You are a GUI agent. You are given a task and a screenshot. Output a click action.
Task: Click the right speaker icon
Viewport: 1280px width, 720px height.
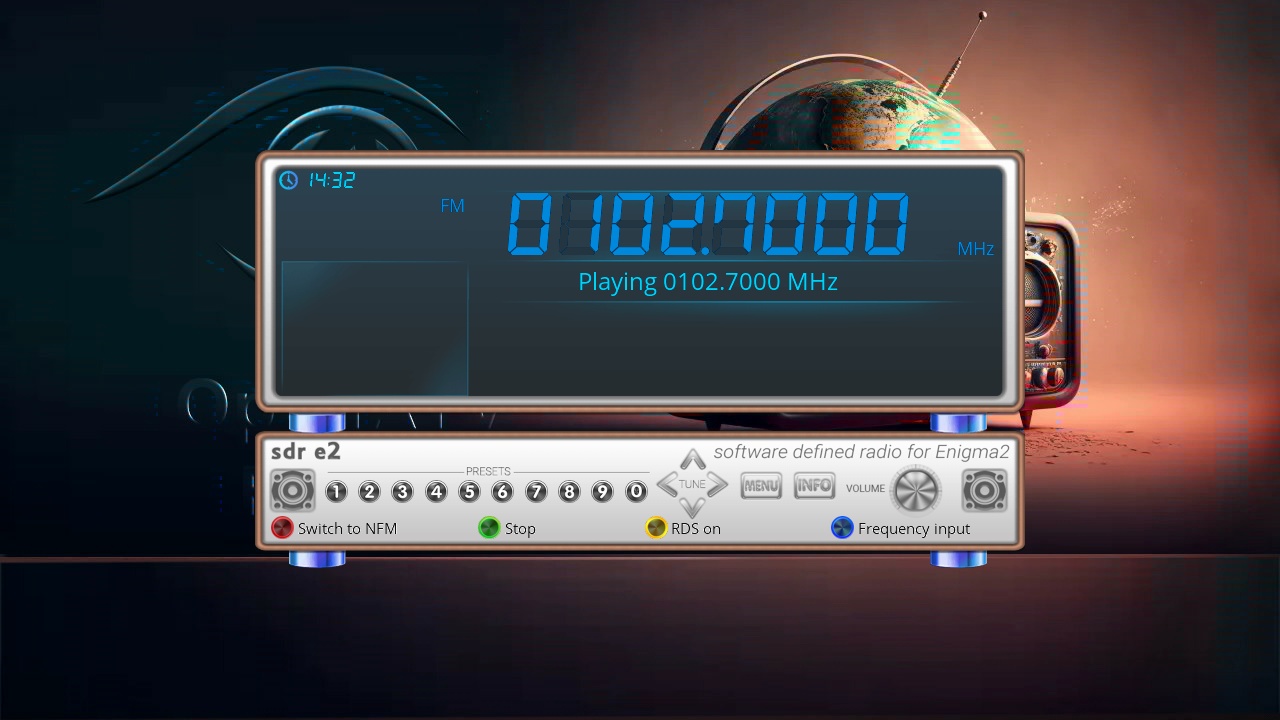coord(985,491)
